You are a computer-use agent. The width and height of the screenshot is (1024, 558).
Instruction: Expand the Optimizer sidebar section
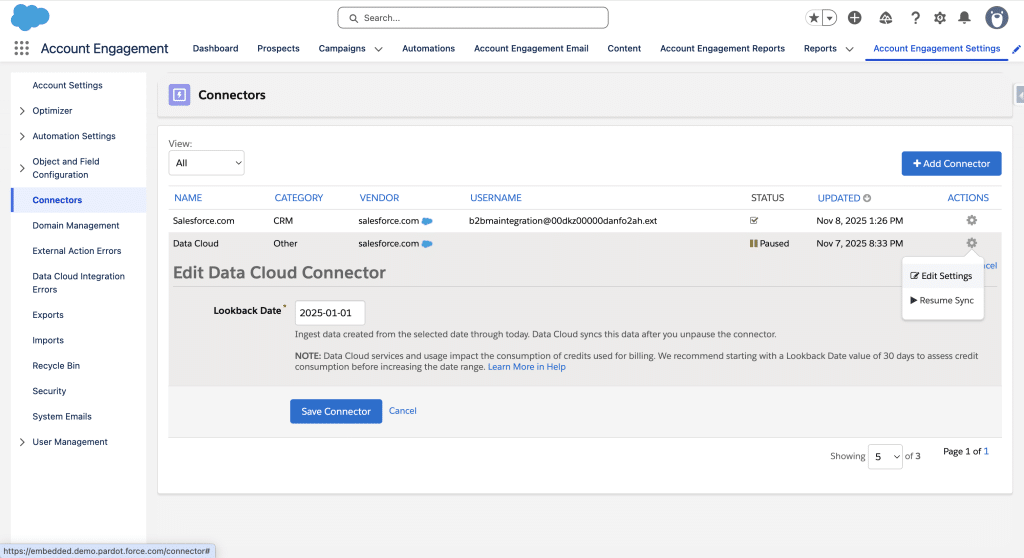[x=23, y=111]
